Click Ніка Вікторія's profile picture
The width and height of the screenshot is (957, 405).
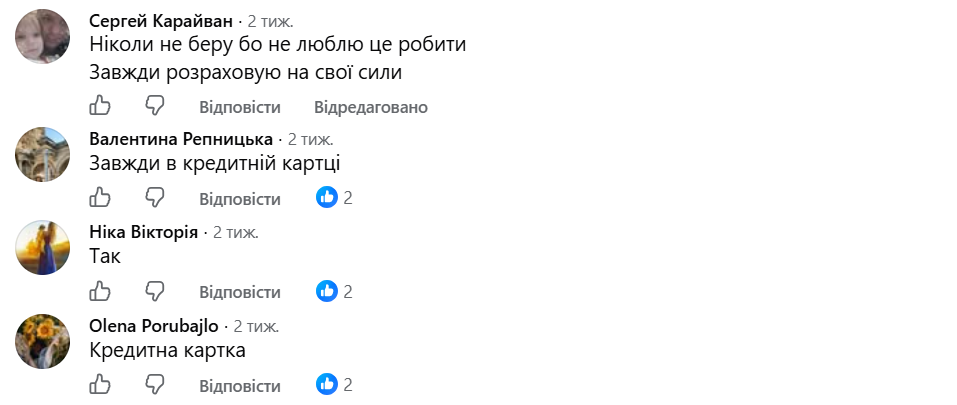(x=42, y=248)
